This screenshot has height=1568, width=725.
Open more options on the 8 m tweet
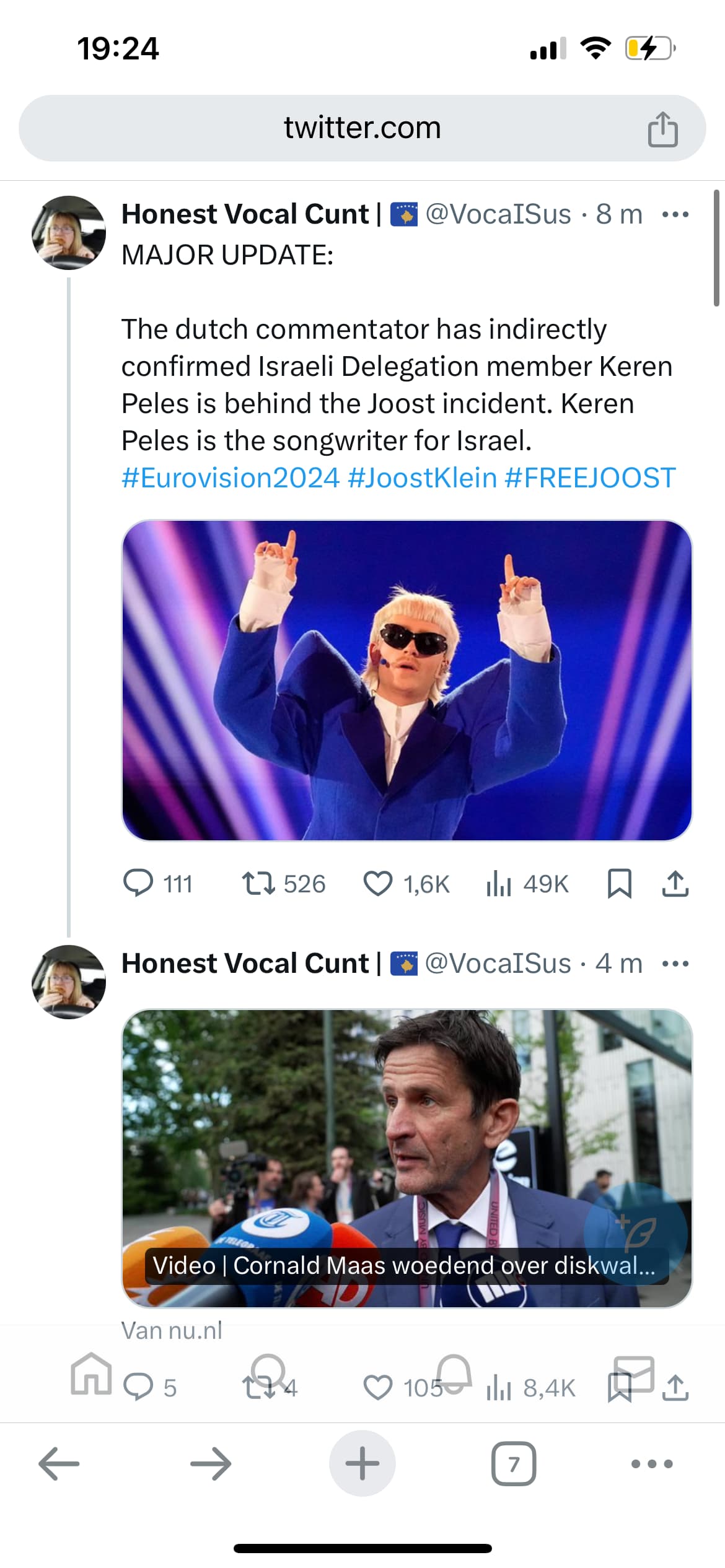tap(675, 215)
